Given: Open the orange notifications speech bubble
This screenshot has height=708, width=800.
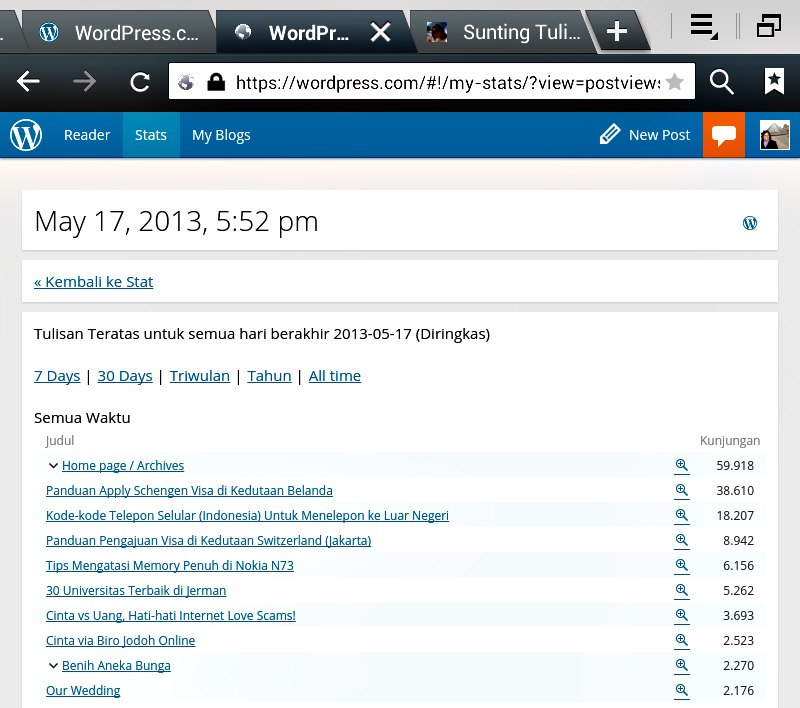Looking at the screenshot, I should [724, 135].
